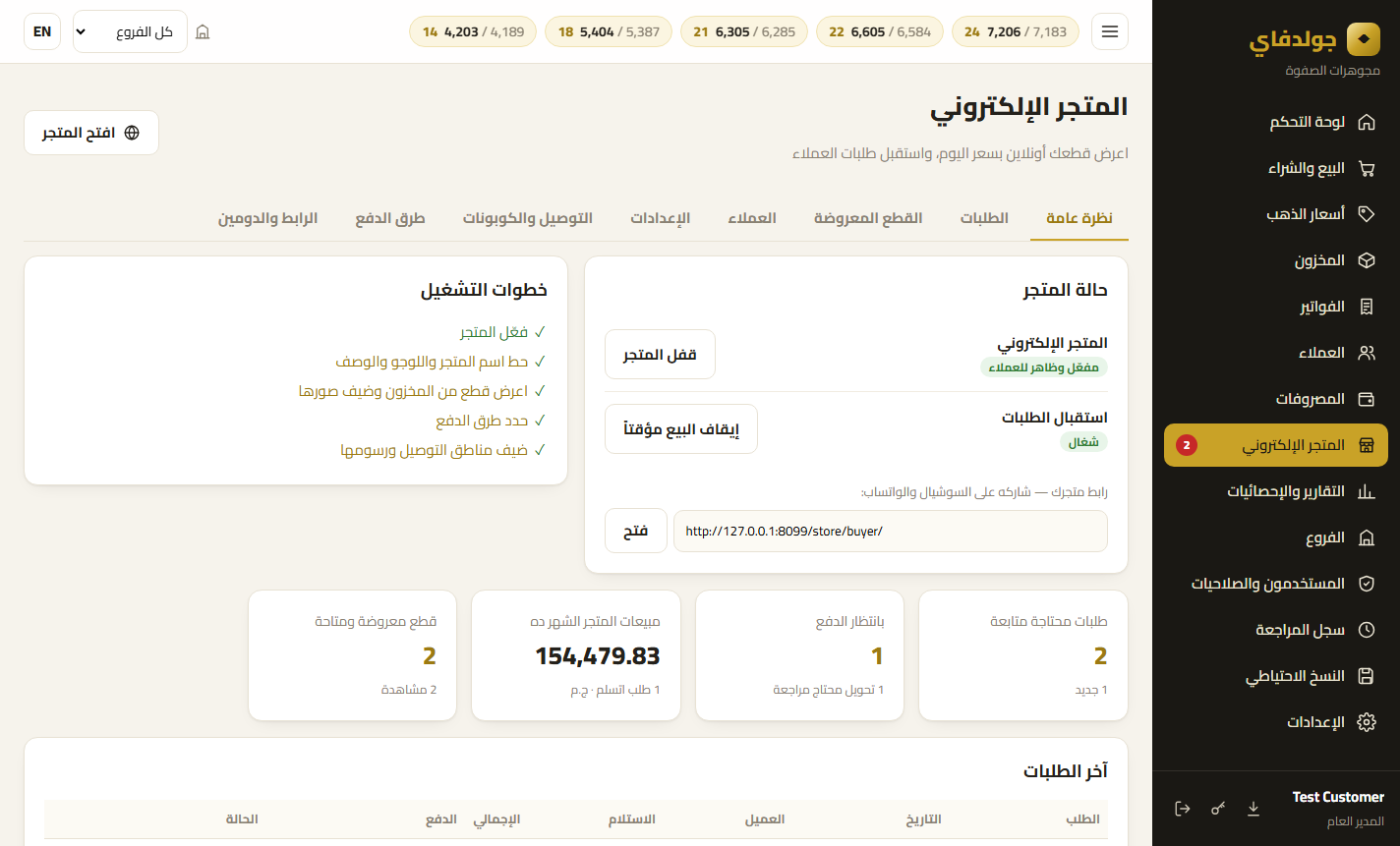
Task: Click إيقاف البيع مؤقتاً button
Action: click(681, 429)
